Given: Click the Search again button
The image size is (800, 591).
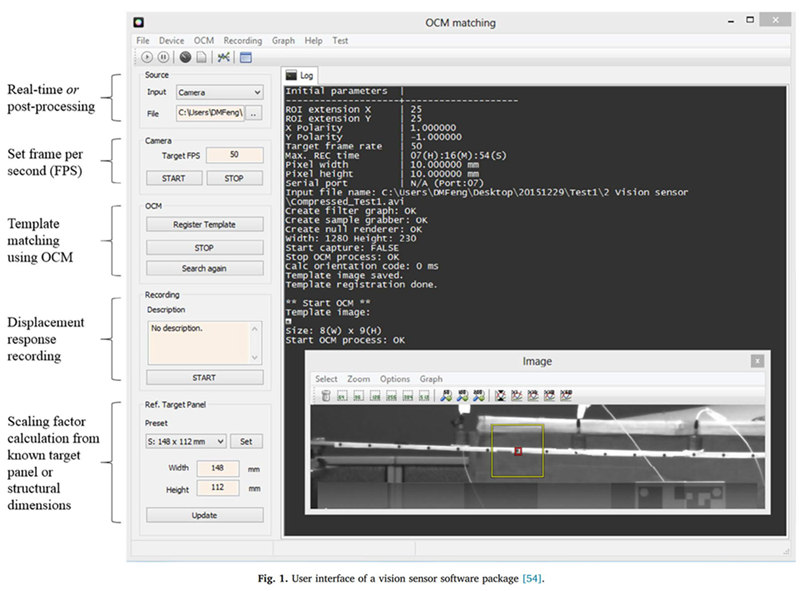Looking at the screenshot, I should (x=205, y=268).
